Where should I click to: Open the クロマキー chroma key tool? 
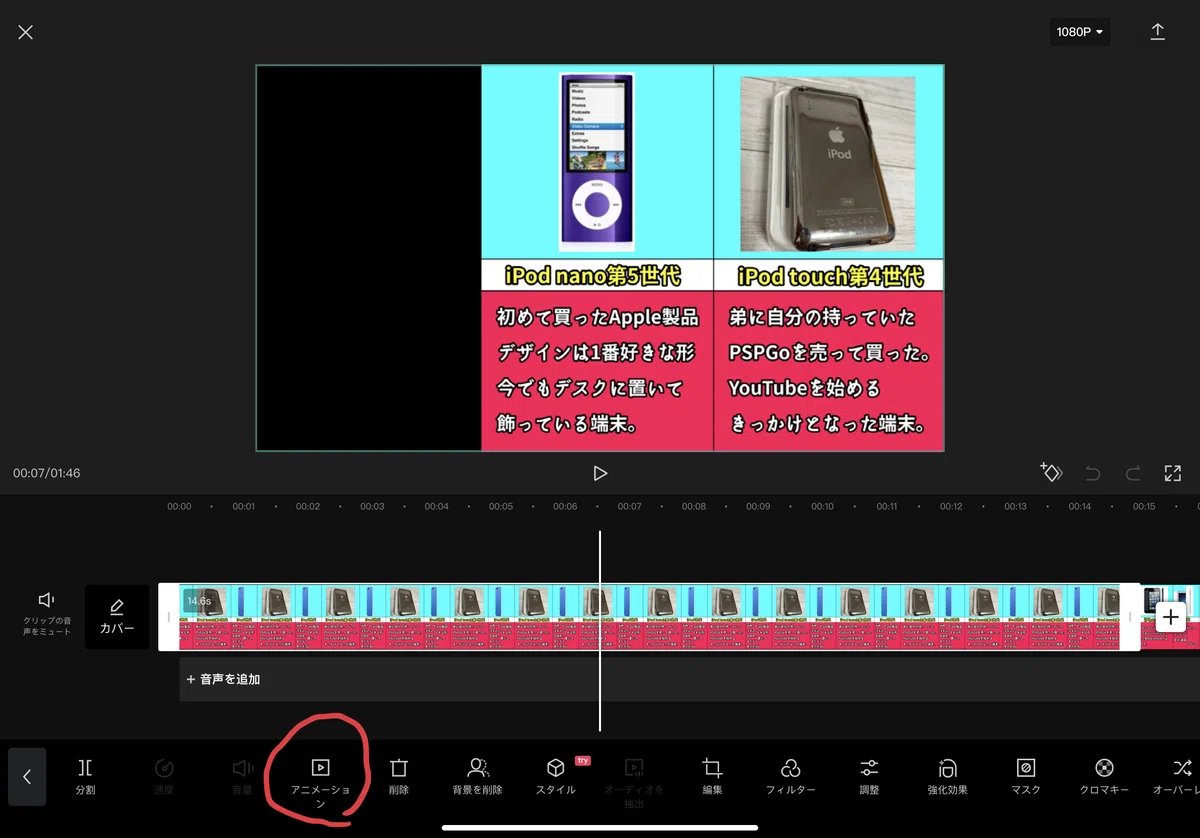click(1104, 776)
